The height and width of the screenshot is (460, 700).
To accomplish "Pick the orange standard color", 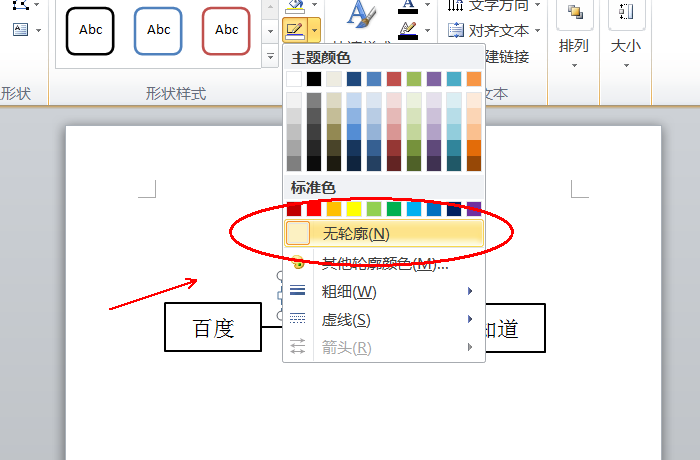I will point(334,209).
